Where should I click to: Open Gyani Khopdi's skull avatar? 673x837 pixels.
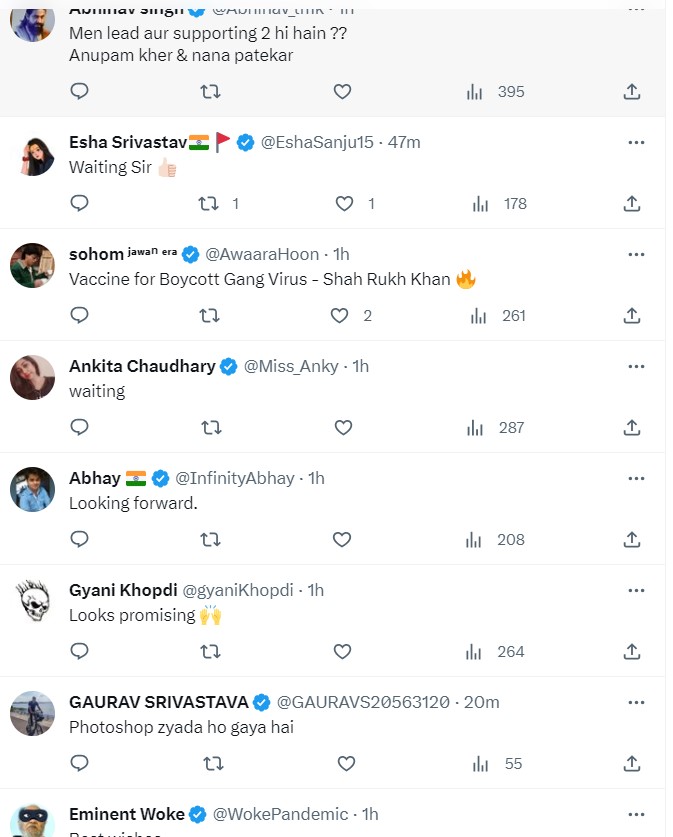pos(33,602)
